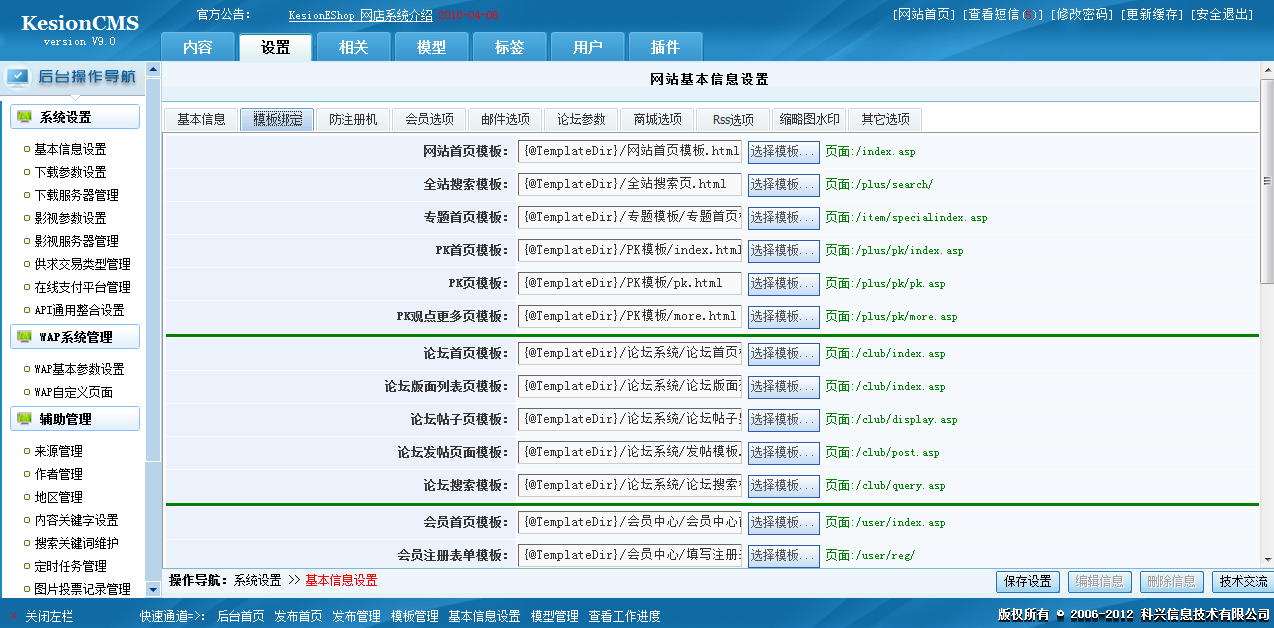Switch to the 会员选项 settings tab
1274x628 pixels.
[x=429, y=120]
